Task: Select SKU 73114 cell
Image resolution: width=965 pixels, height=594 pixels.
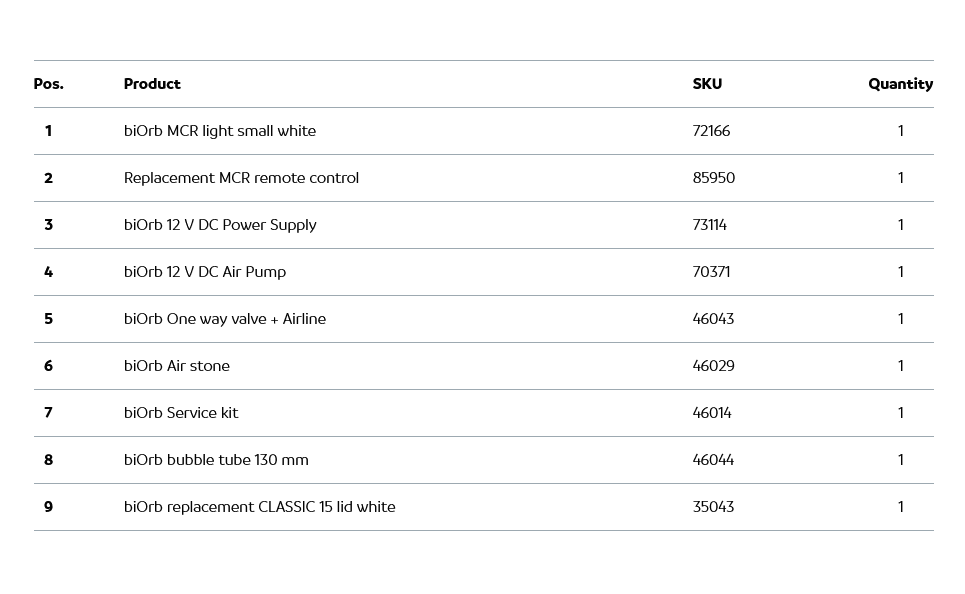Action: 710,225
